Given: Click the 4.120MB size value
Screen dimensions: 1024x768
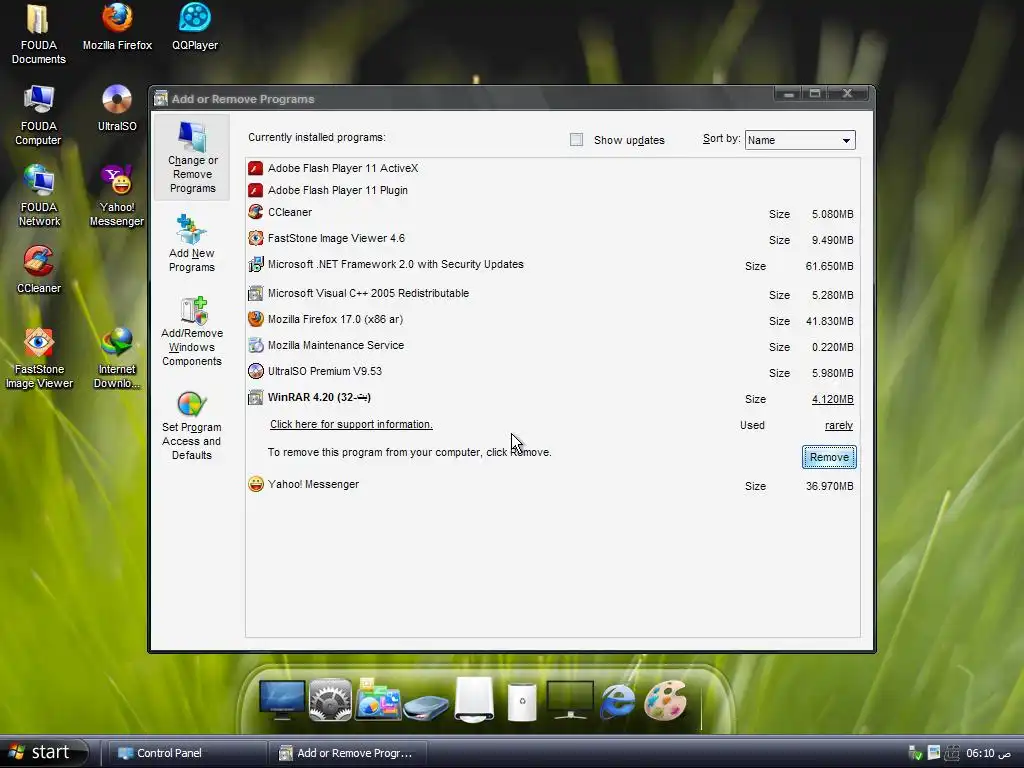Looking at the screenshot, I should (x=833, y=399).
